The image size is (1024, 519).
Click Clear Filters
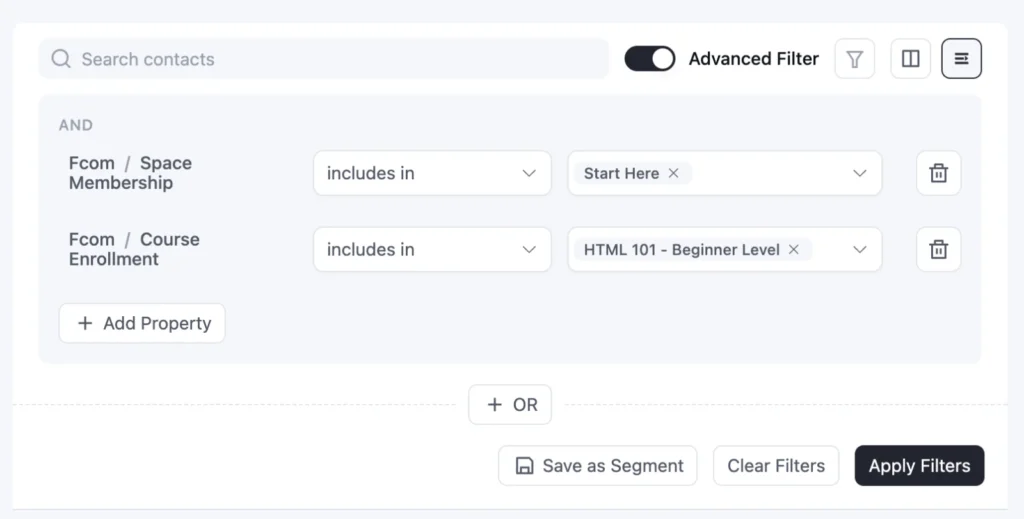(776, 465)
